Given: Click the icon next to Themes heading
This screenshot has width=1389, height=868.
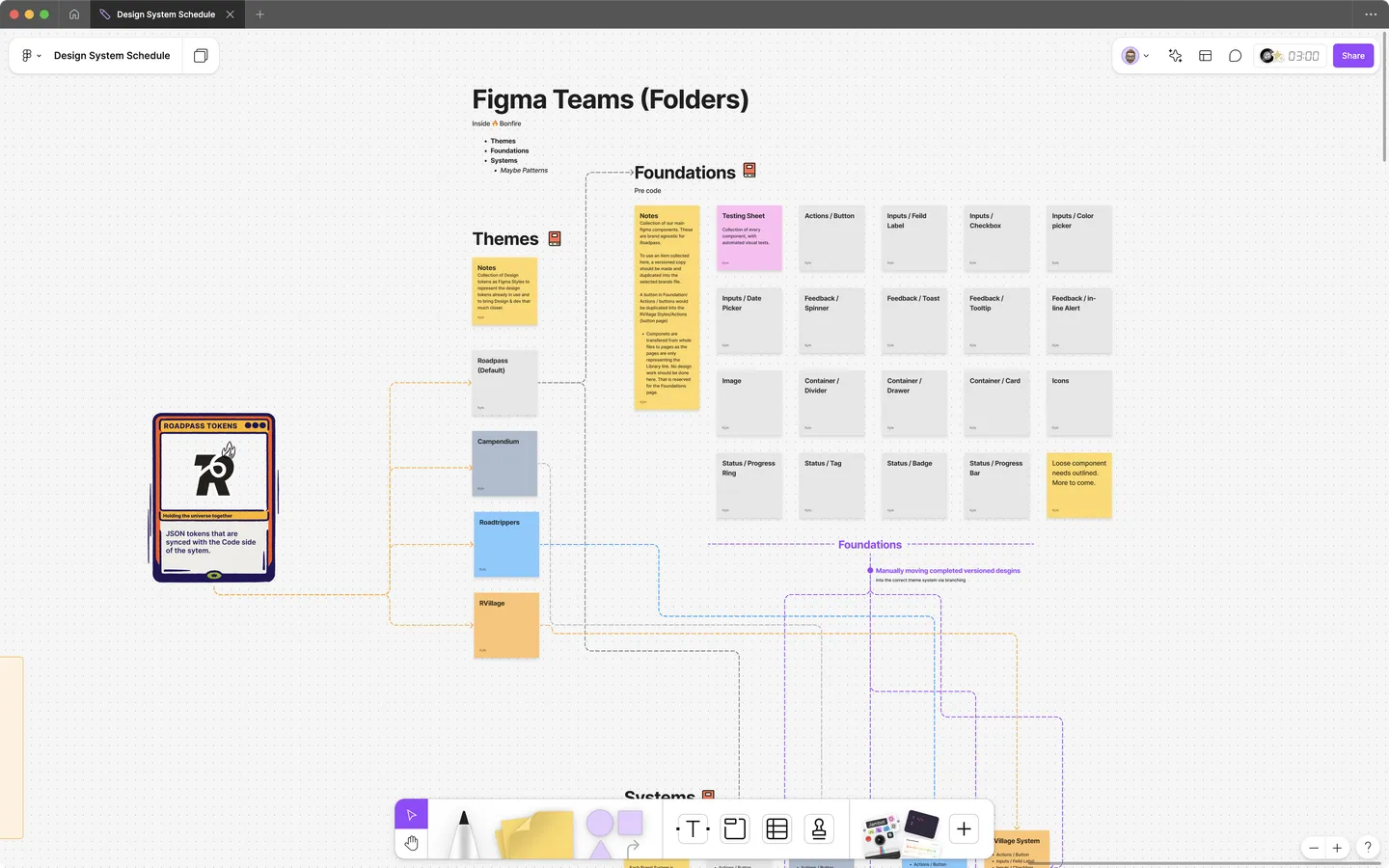Looking at the screenshot, I should pos(555,238).
